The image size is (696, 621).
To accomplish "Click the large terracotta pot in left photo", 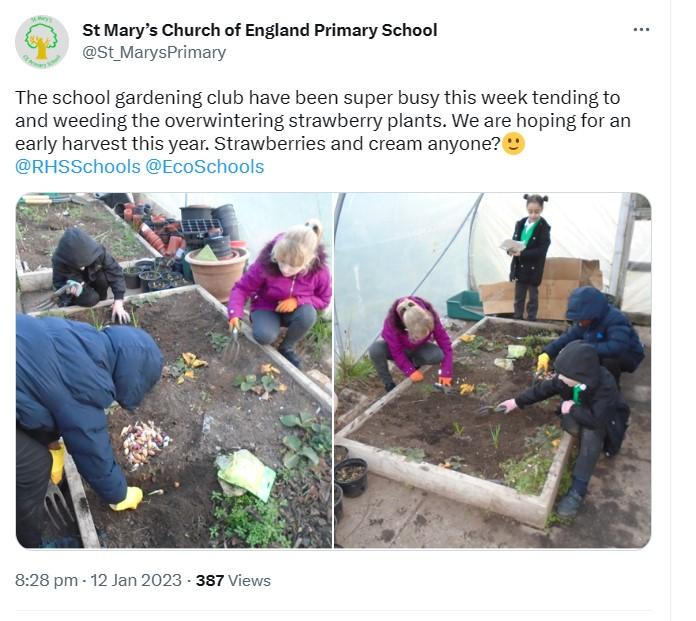I will 217,271.
